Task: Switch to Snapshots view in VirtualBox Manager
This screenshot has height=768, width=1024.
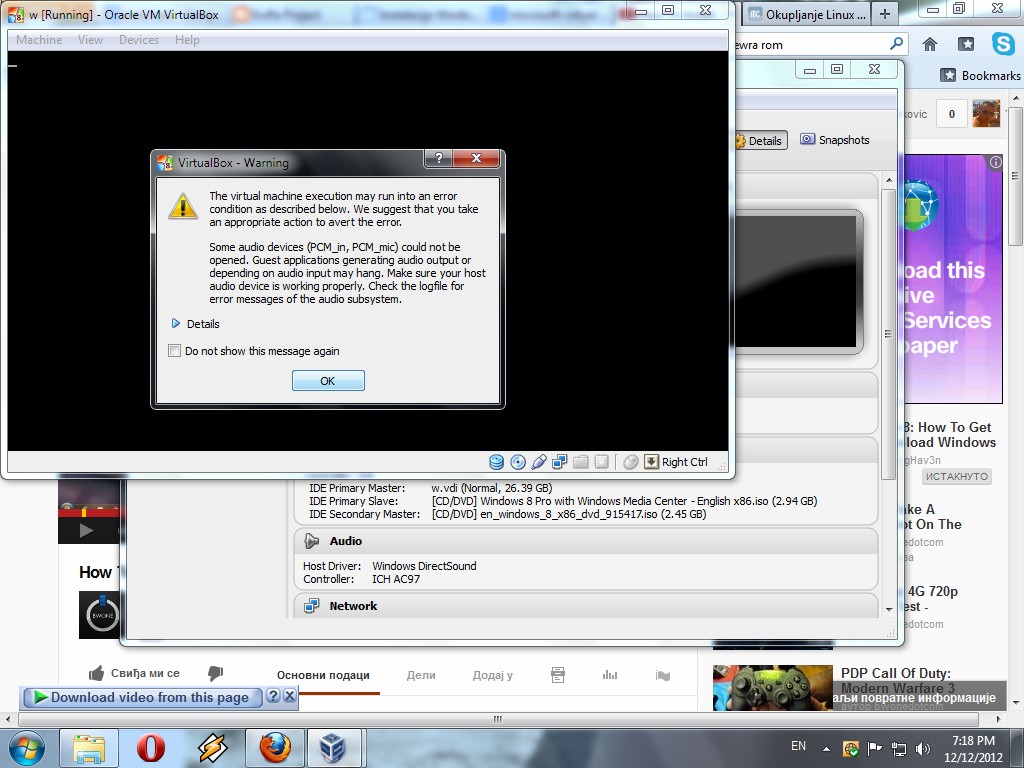Action: pos(835,140)
